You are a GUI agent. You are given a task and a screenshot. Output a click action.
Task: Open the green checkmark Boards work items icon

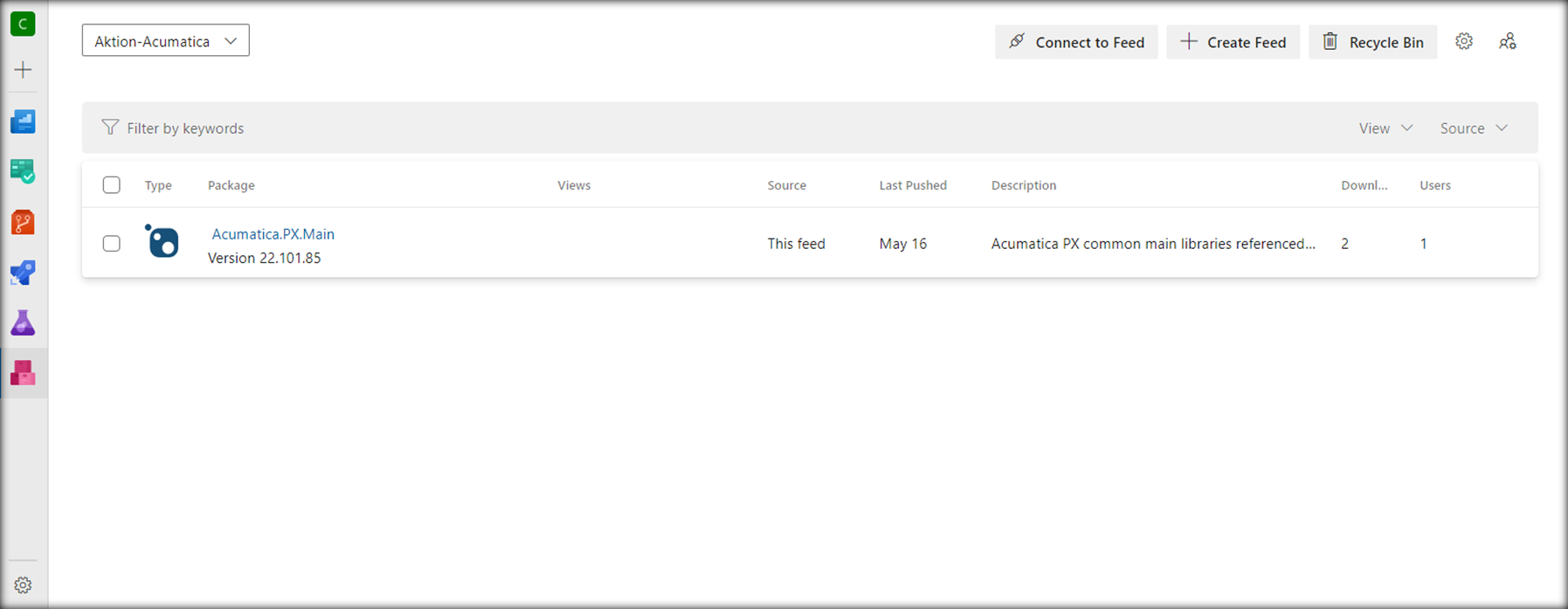click(x=23, y=171)
